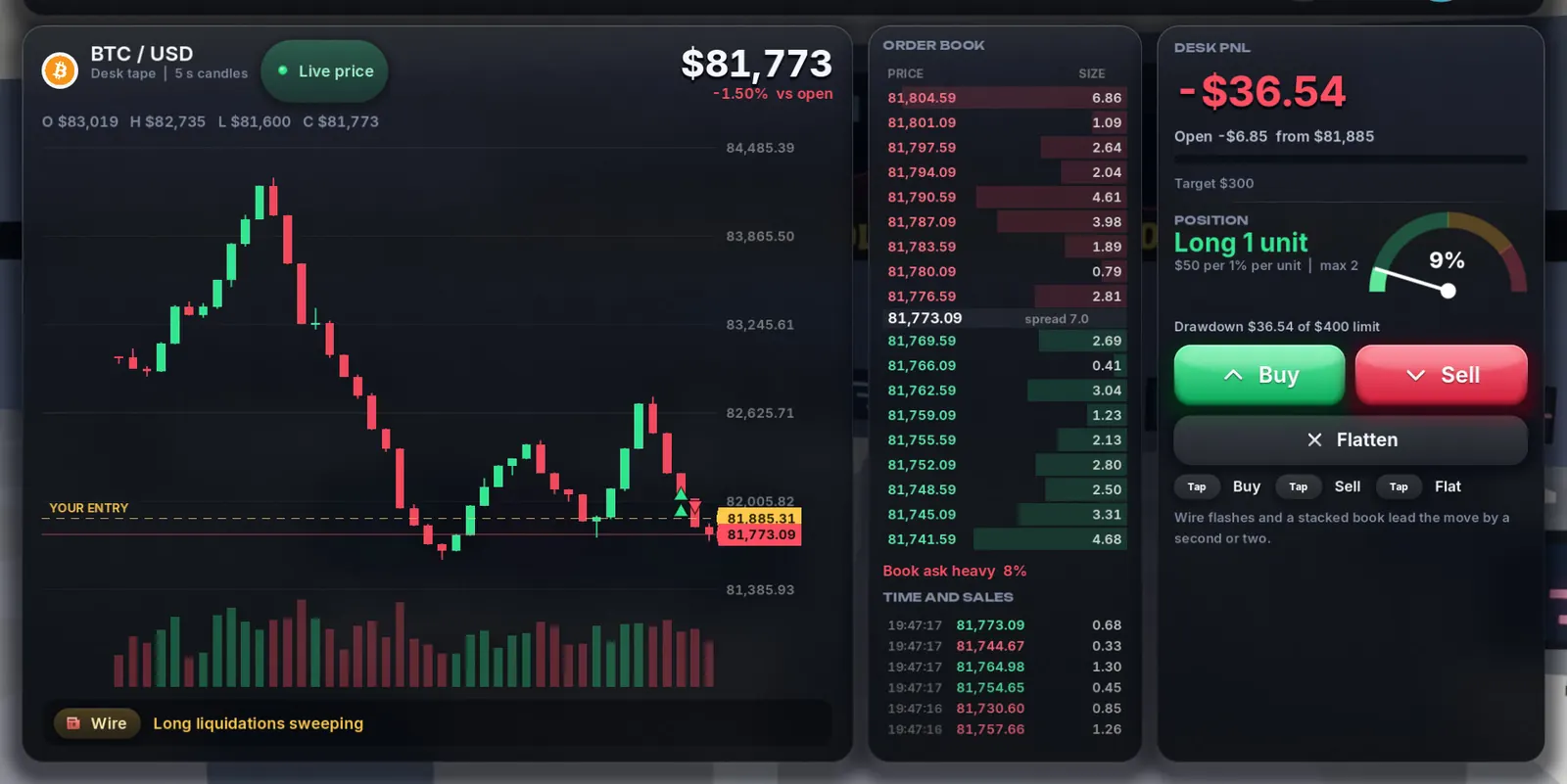Select ask level 81,797.59 in order book

pos(1005,147)
